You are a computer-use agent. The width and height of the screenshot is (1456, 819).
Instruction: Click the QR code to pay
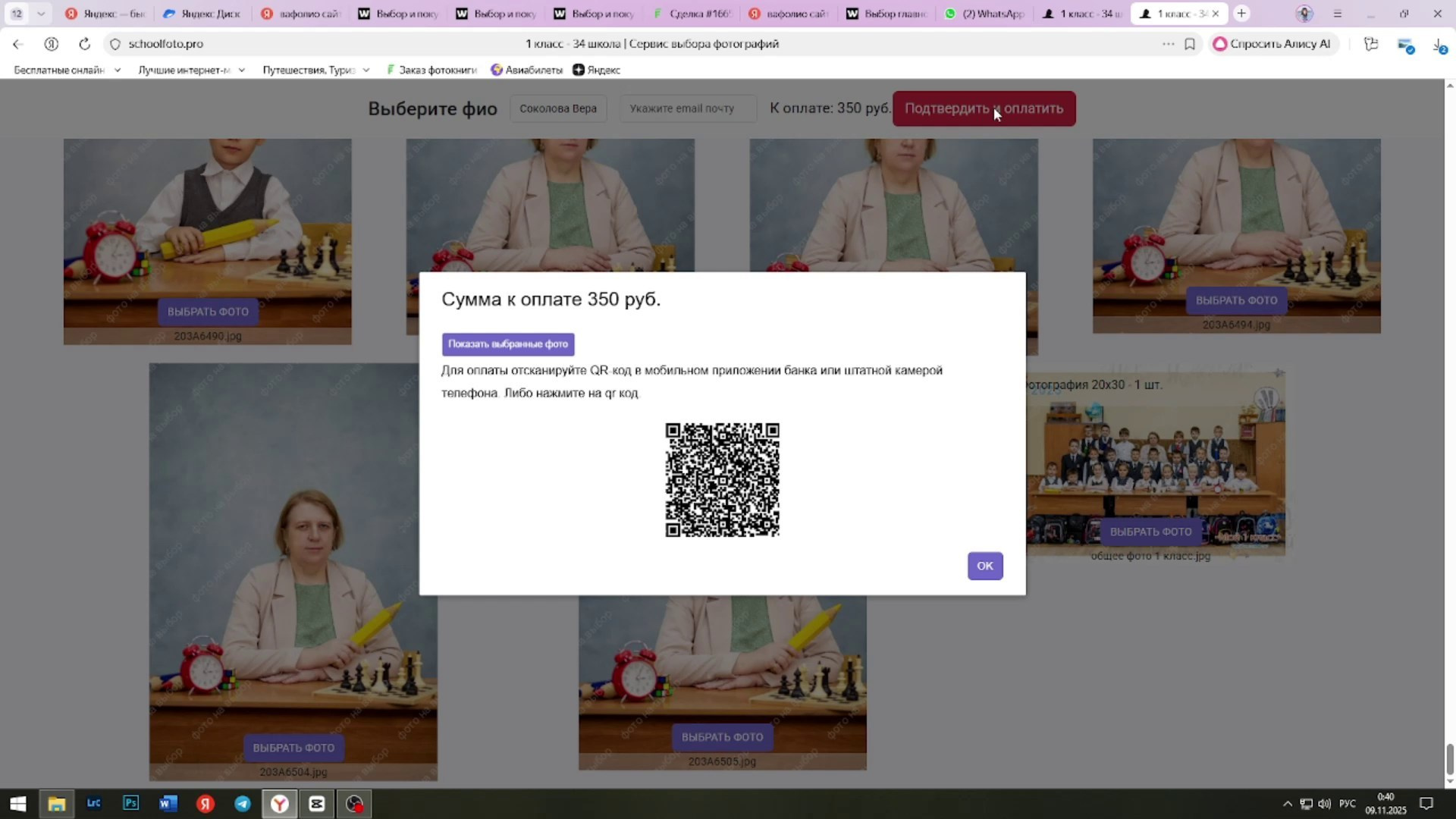[722, 480]
